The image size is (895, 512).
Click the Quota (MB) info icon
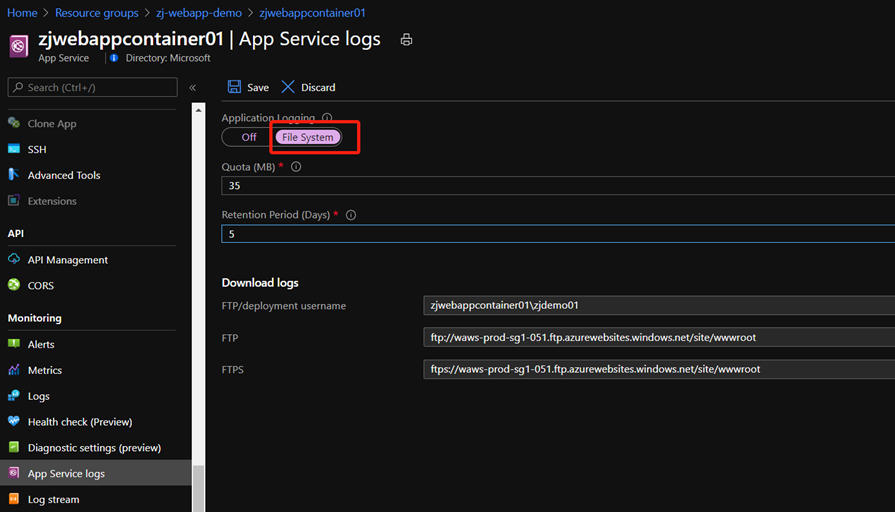(296, 167)
